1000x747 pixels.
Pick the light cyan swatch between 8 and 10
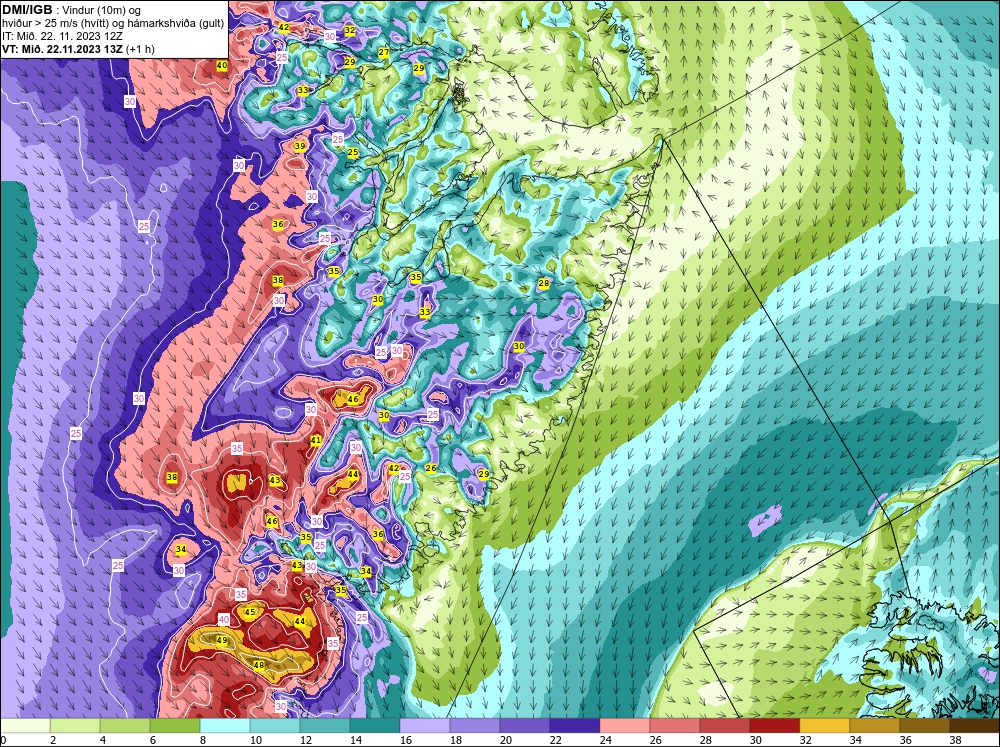[225, 726]
